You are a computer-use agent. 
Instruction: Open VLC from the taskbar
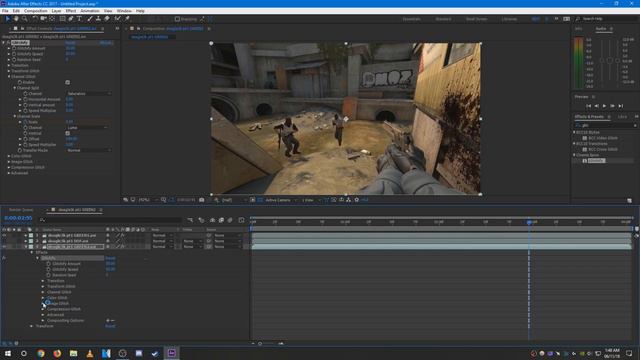(90, 353)
